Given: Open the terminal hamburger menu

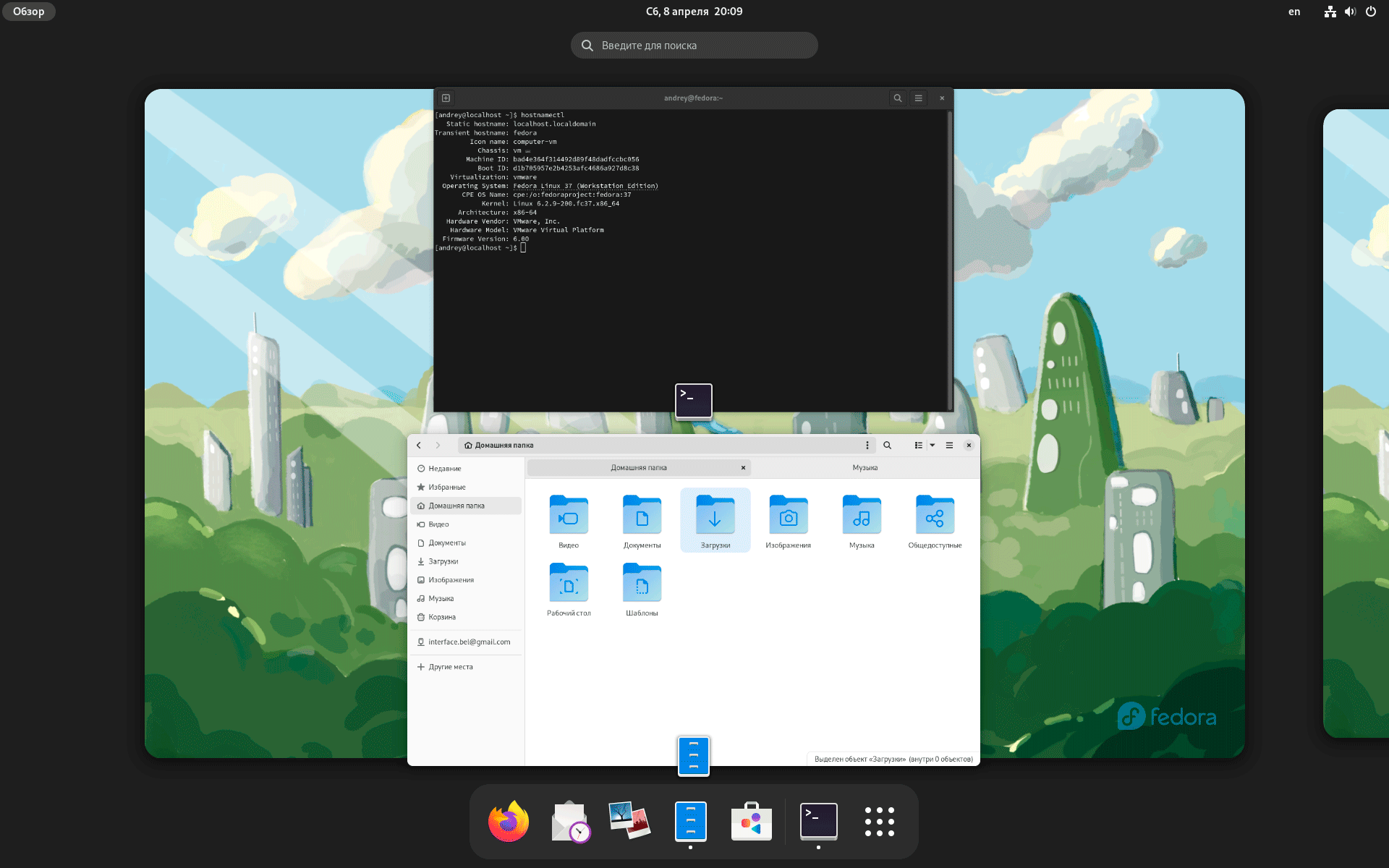Looking at the screenshot, I should point(918,98).
